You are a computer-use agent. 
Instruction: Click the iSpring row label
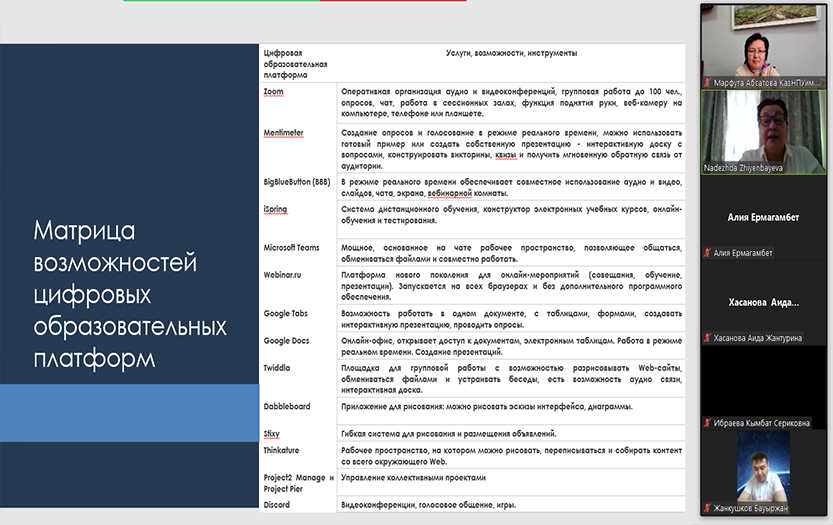pos(277,209)
